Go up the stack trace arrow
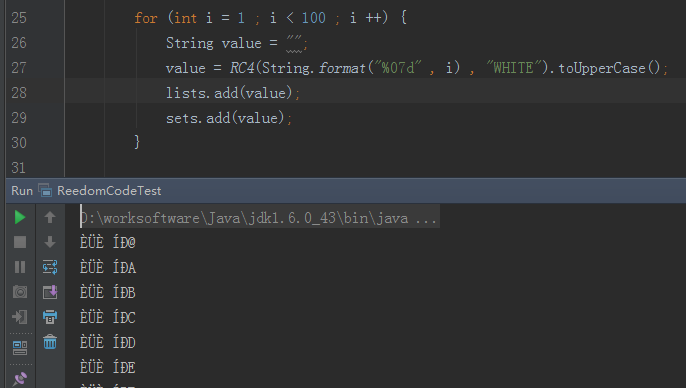The image size is (686, 388). pyautogui.click(x=50, y=217)
